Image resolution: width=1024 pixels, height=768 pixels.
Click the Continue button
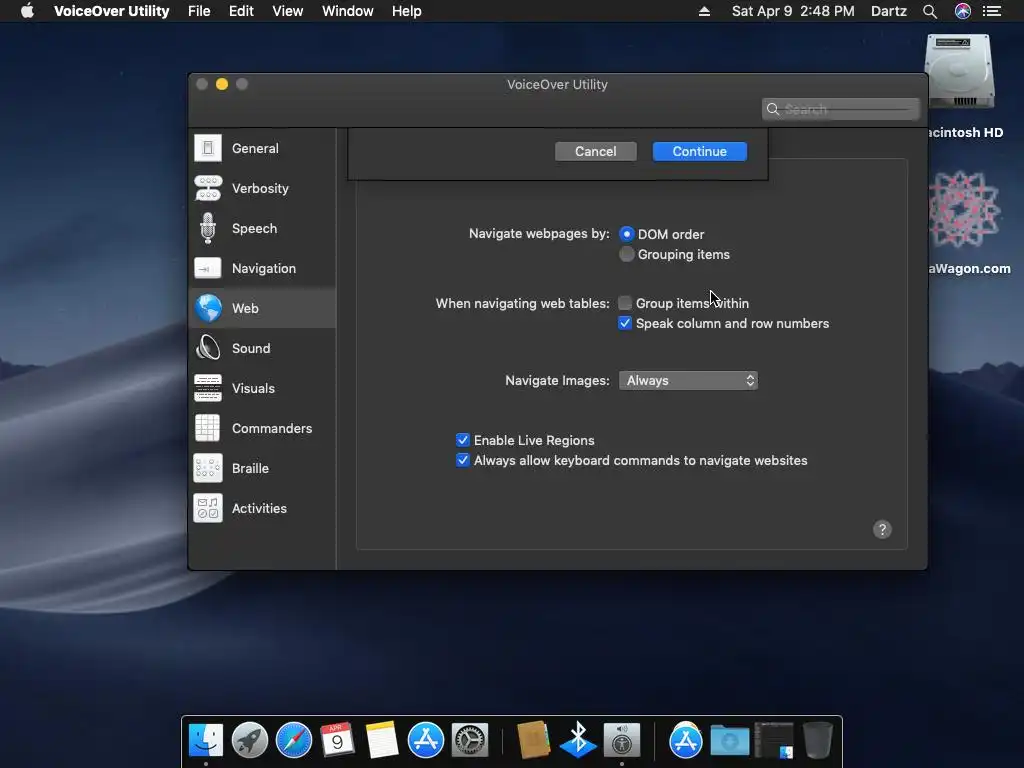point(699,152)
